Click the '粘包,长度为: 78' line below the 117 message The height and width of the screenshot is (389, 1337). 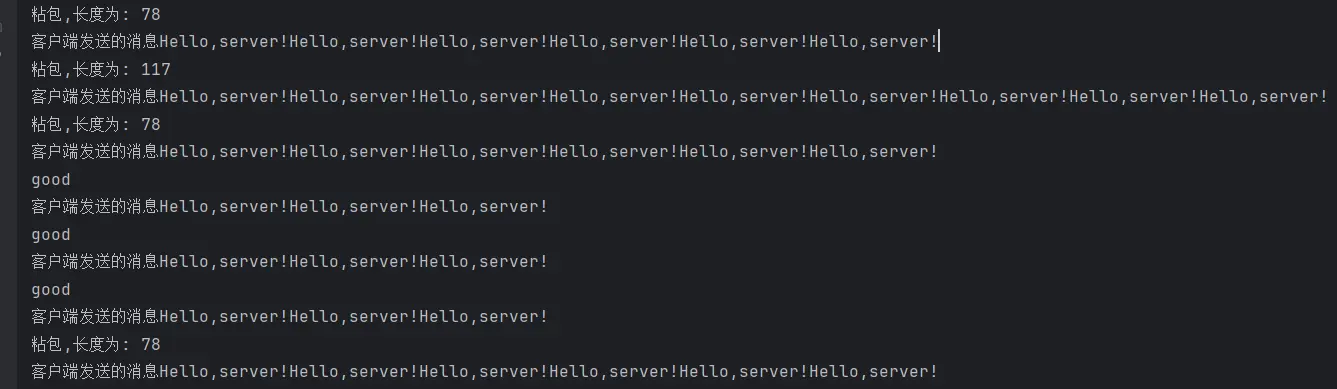pos(96,125)
